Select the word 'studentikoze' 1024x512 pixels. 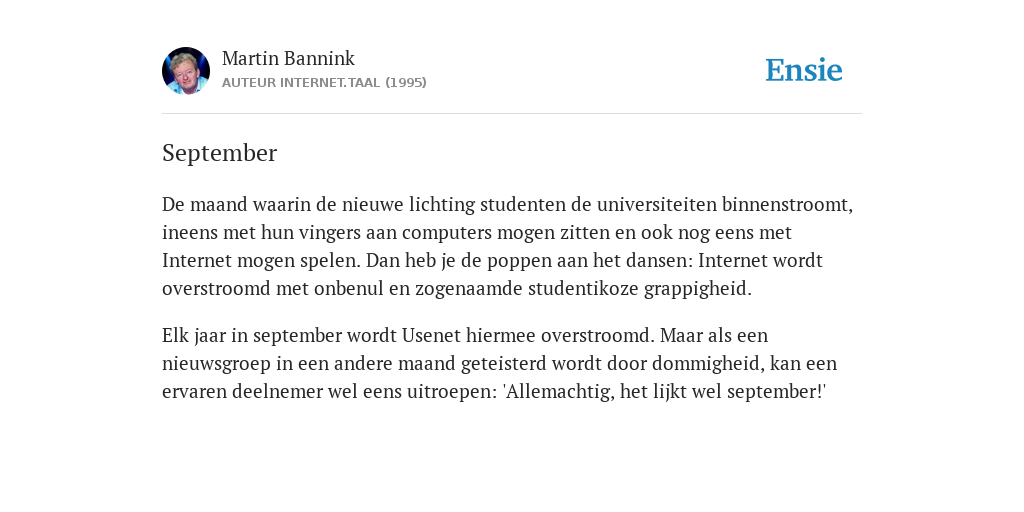(583, 289)
